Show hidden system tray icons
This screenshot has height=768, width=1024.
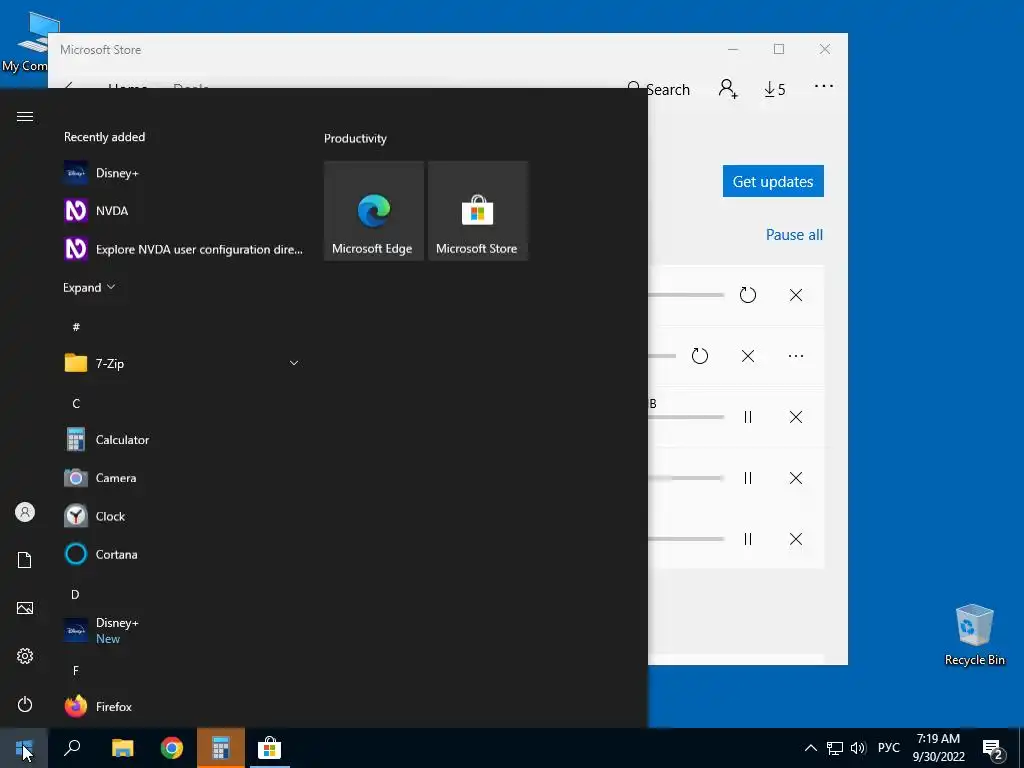(810, 748)
